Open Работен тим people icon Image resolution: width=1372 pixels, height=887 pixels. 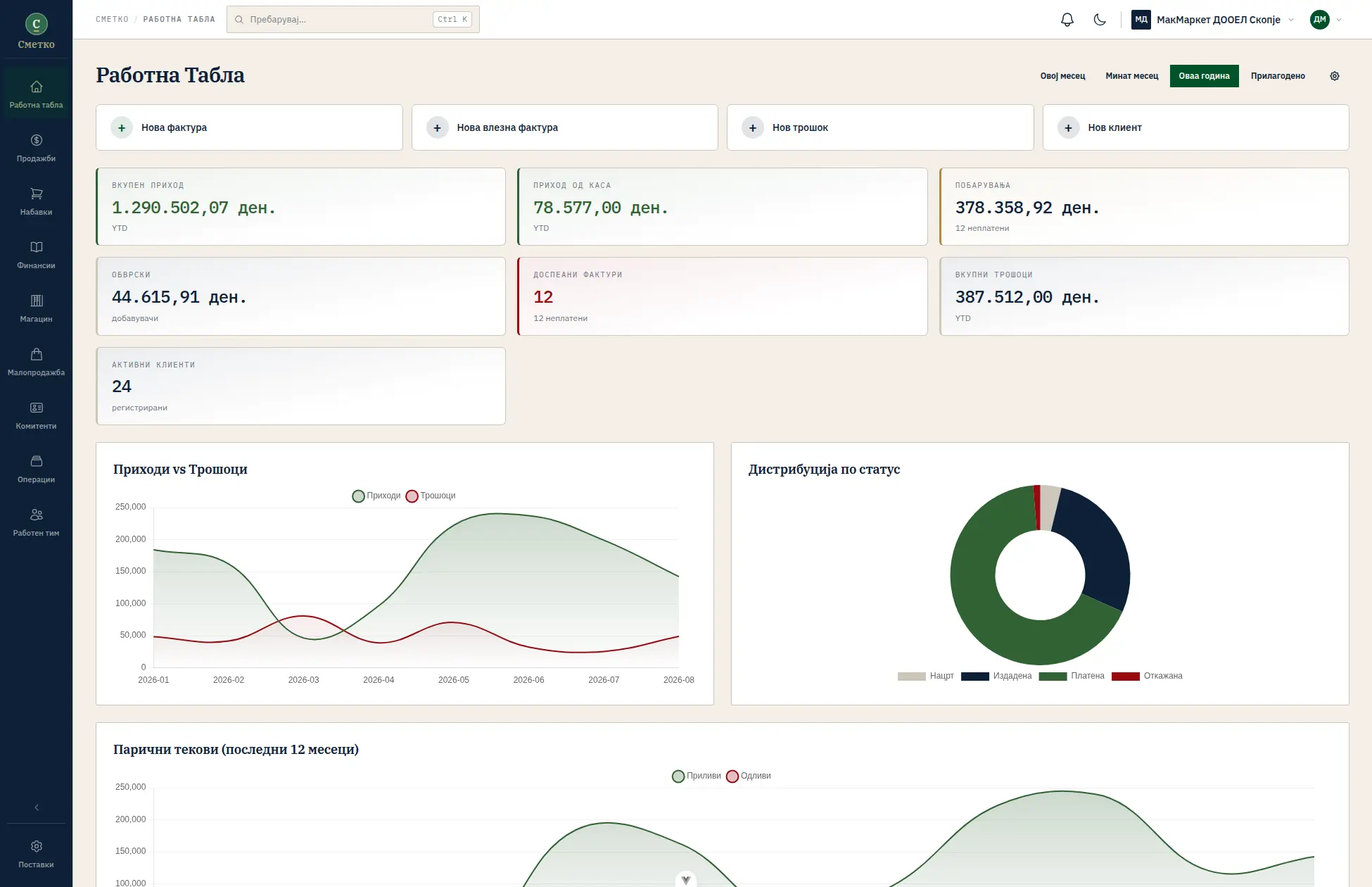[x=37, y=515]
